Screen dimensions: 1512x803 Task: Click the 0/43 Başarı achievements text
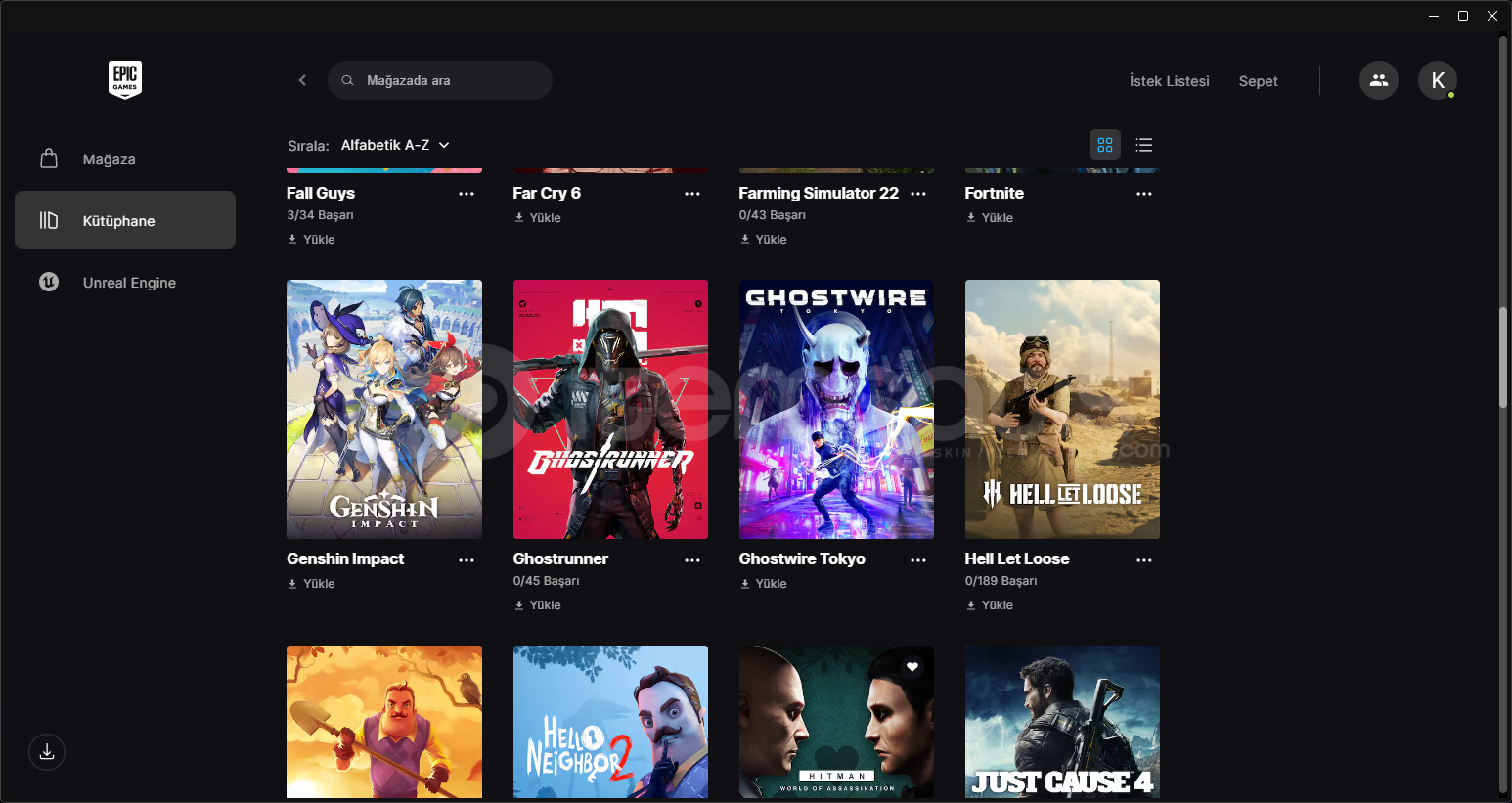773,215
